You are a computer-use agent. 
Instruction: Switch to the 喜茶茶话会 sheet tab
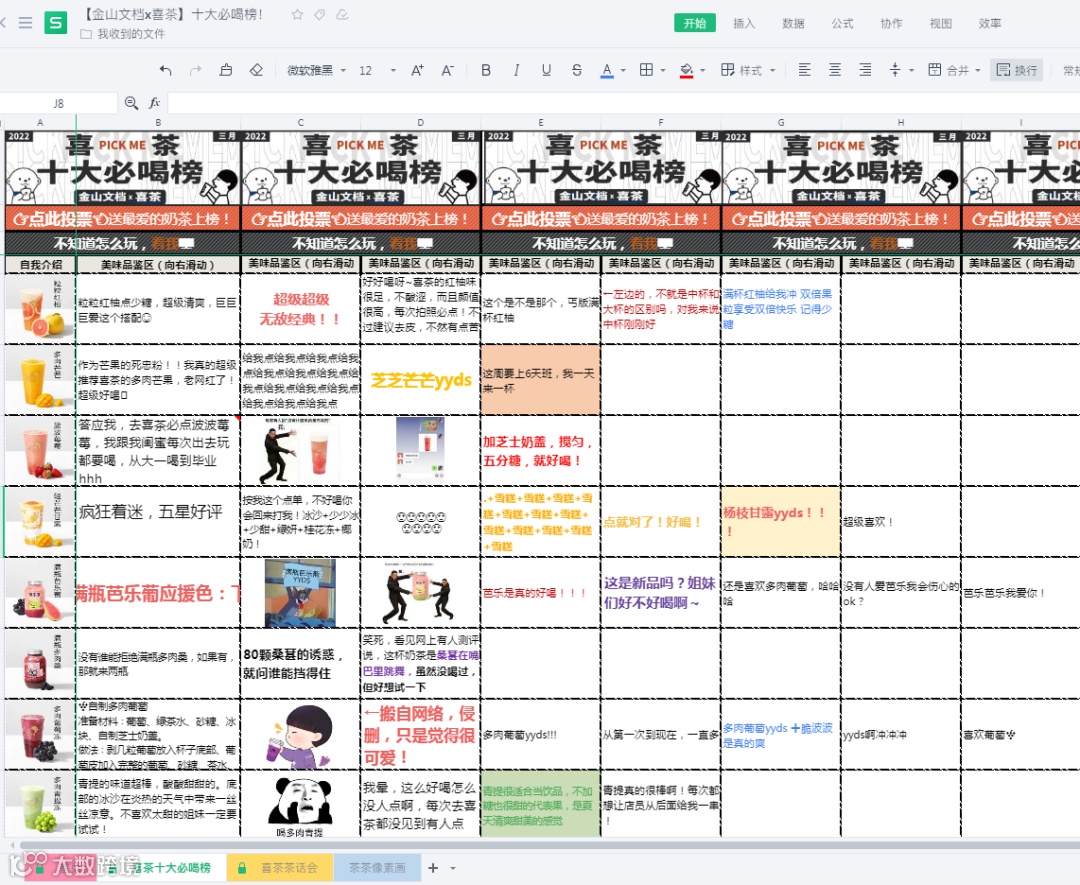(x=281, y=868)
